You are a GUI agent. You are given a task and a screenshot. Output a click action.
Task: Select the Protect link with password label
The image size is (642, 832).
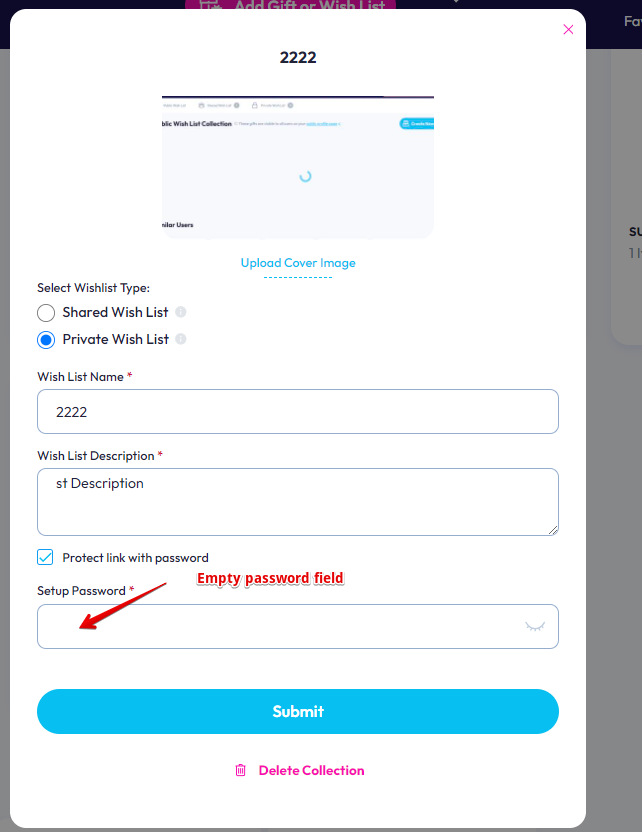point(135,558)
